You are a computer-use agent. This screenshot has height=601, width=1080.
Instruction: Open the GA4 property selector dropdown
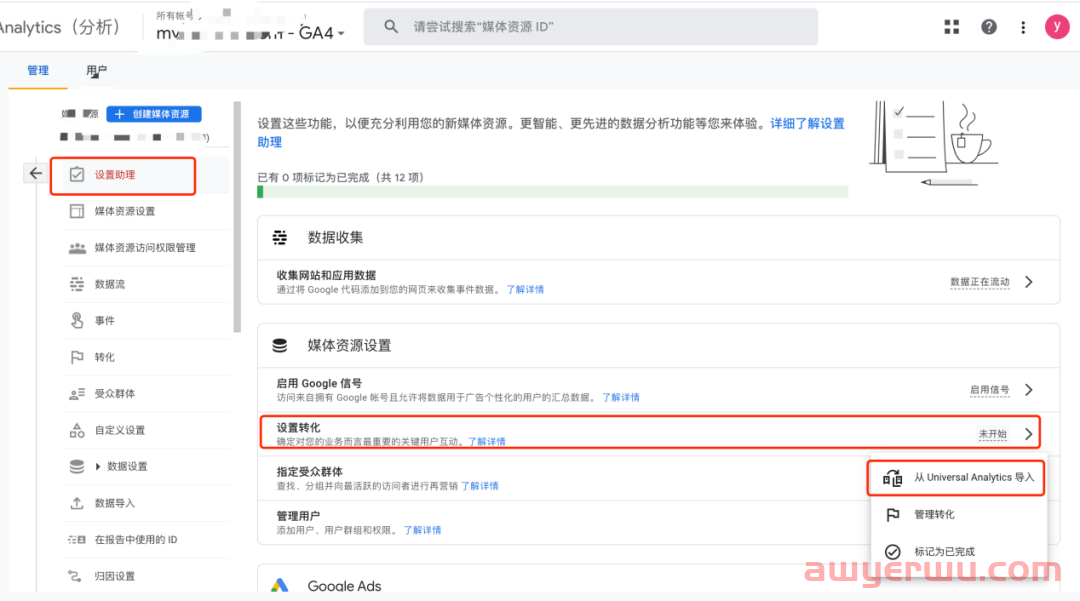(x=341, y=33)
